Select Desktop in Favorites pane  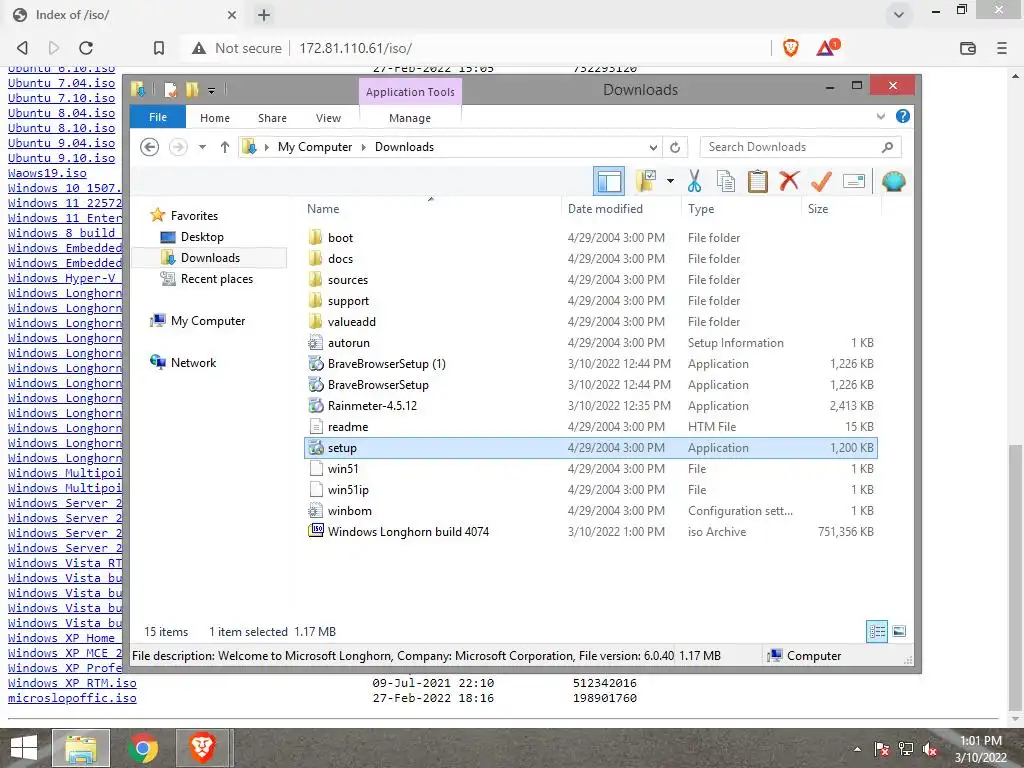click(x=202, y=237)
